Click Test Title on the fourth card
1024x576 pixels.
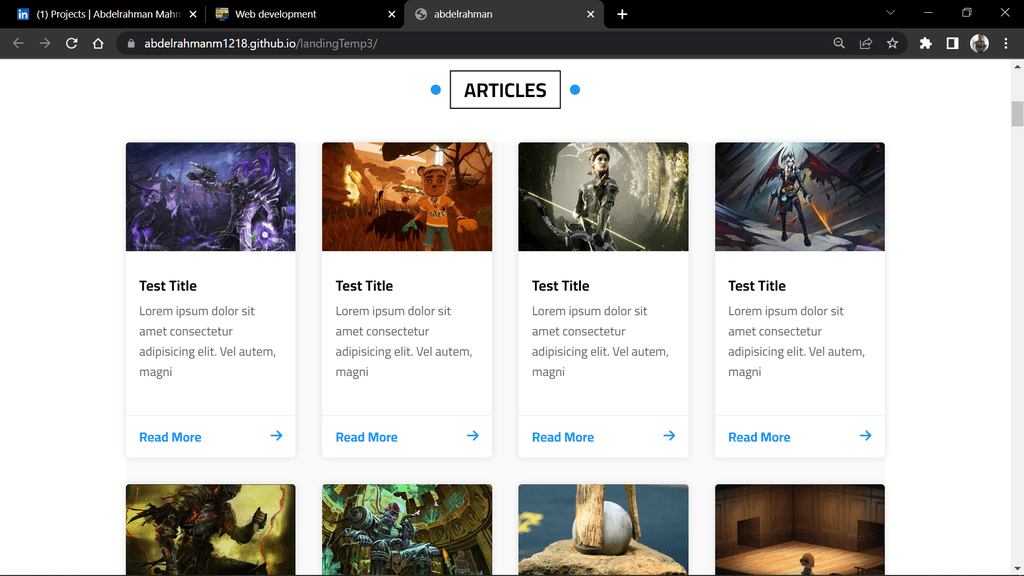coord(757,285)
